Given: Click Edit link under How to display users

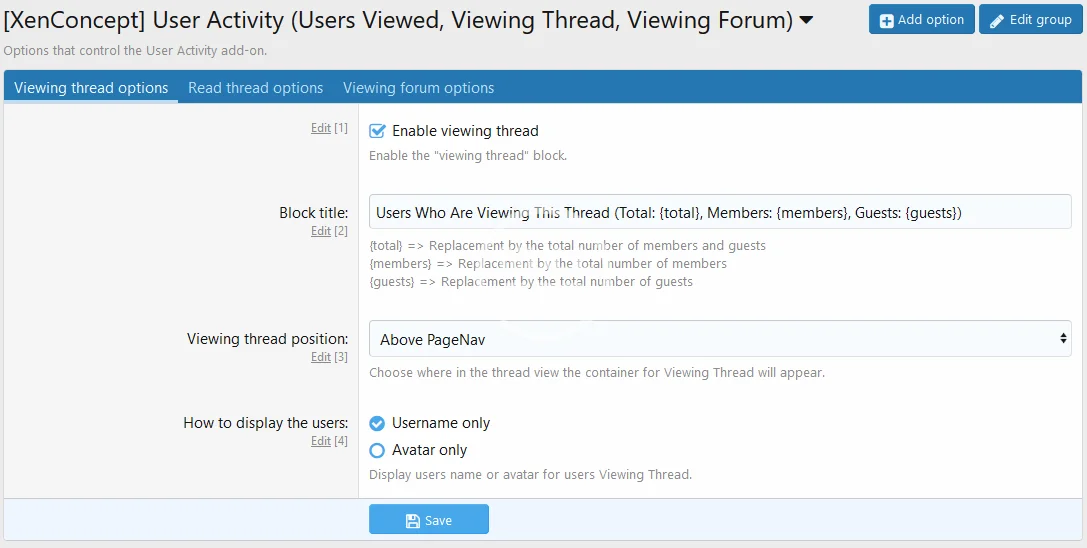Looking at the screenshot, I should click(x=320, y=441).
